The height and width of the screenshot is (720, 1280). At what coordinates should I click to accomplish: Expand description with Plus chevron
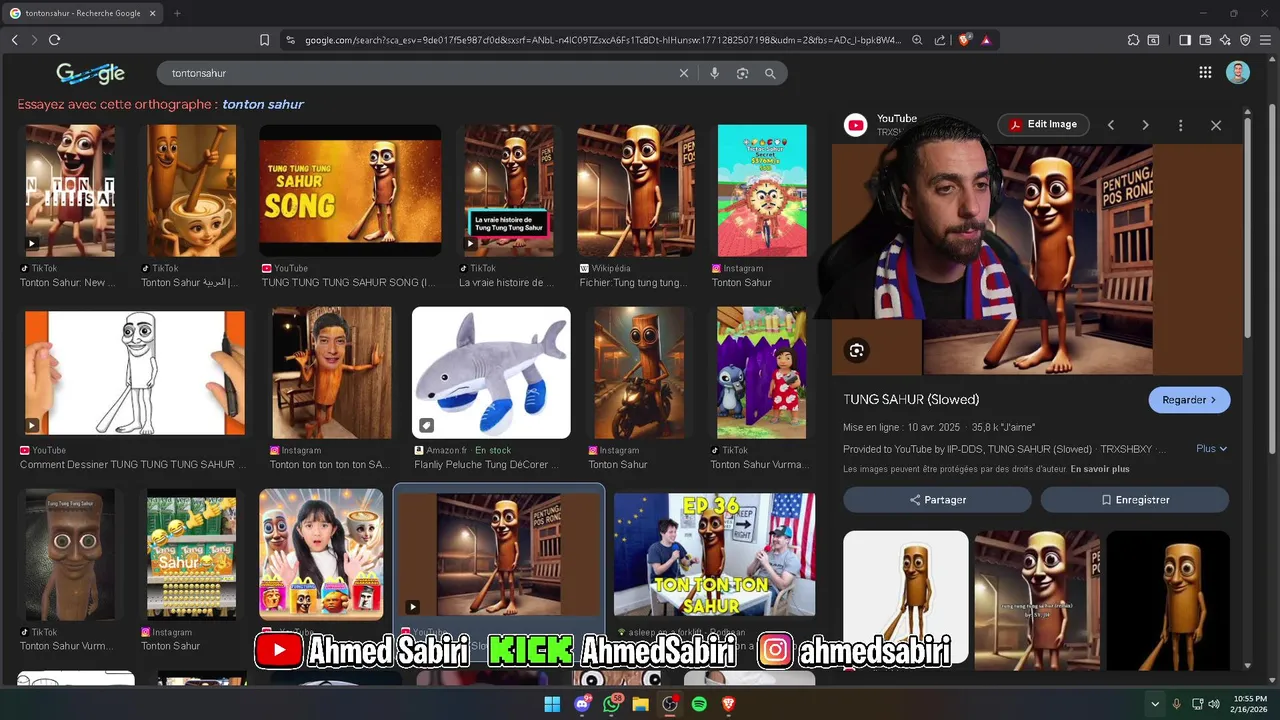[x=1211, y=449]
